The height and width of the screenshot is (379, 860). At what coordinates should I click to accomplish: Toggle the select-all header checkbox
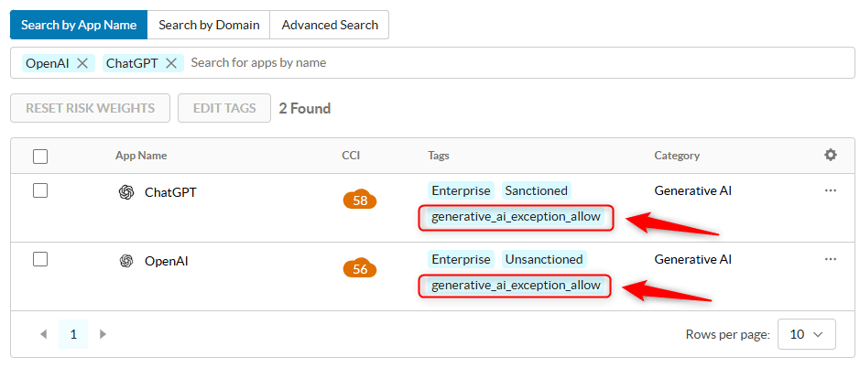tap(40, 156)
